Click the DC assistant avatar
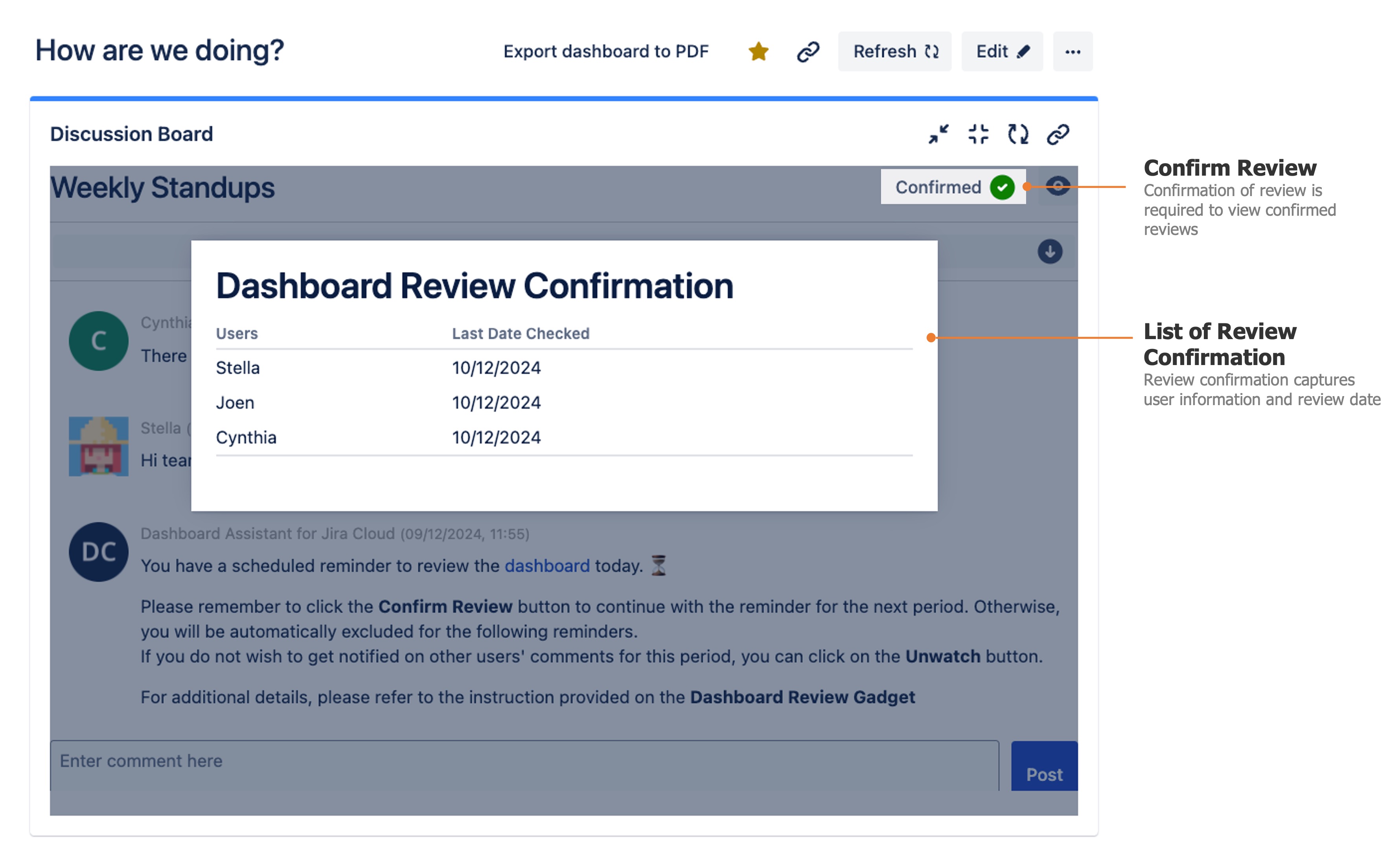 (98, 552)
